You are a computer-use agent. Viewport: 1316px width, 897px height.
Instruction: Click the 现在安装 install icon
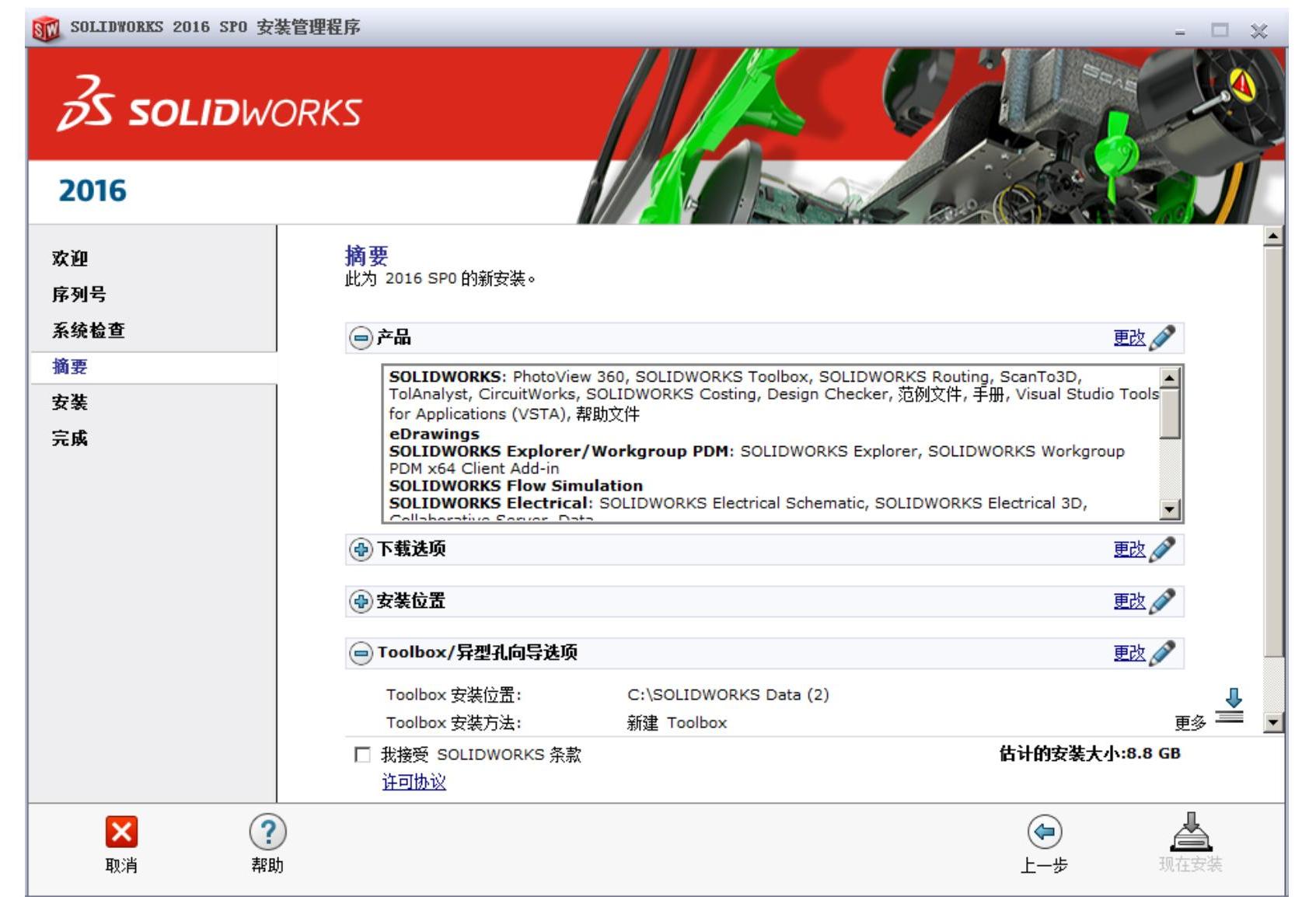[1191, 832]
